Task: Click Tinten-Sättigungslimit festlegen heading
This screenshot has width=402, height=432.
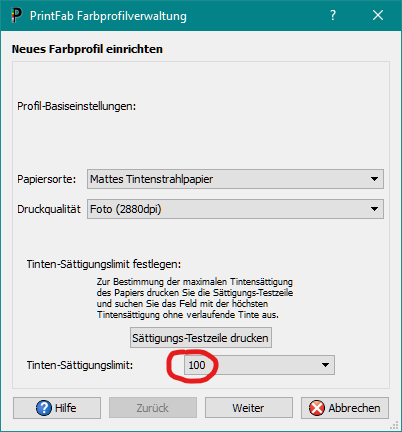Action: (x=104, y=264)
